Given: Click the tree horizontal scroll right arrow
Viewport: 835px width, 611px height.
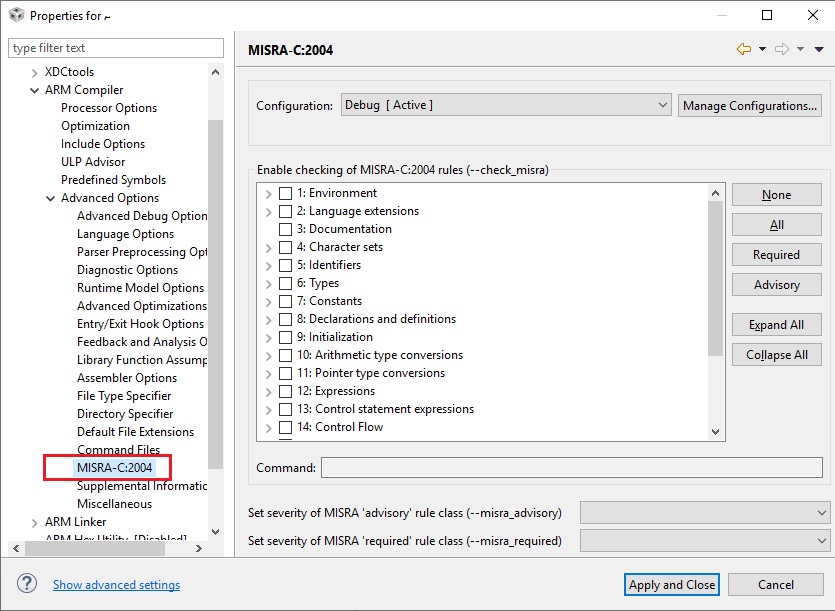Looking at the screenshot, I should [x=199, y=548].
